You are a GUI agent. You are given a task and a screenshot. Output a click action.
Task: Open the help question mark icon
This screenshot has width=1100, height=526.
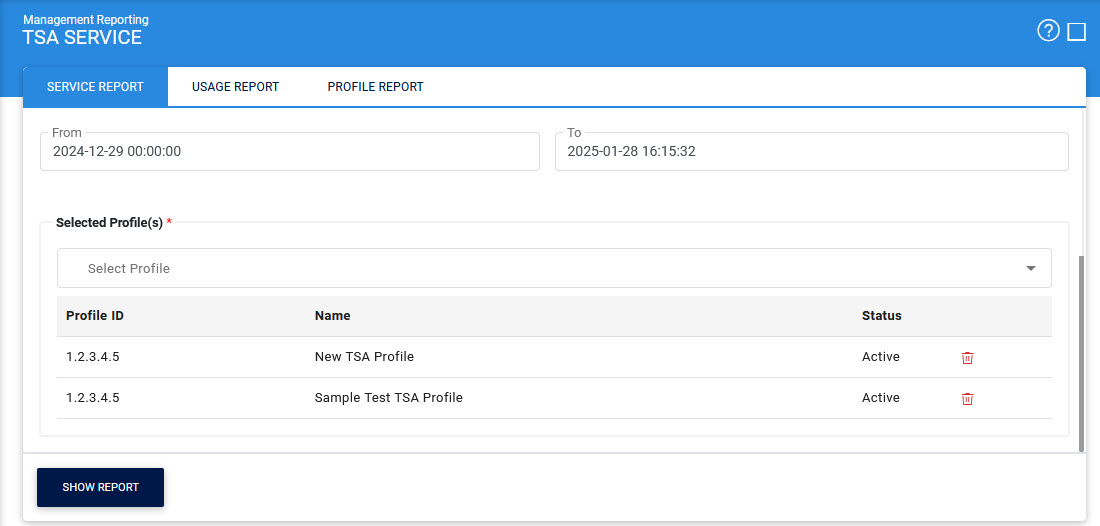[1048, 31]
